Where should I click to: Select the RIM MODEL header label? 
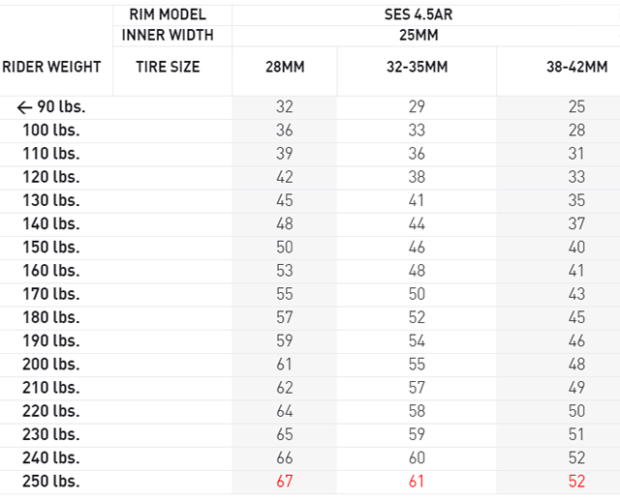click(x=168, y=15)
